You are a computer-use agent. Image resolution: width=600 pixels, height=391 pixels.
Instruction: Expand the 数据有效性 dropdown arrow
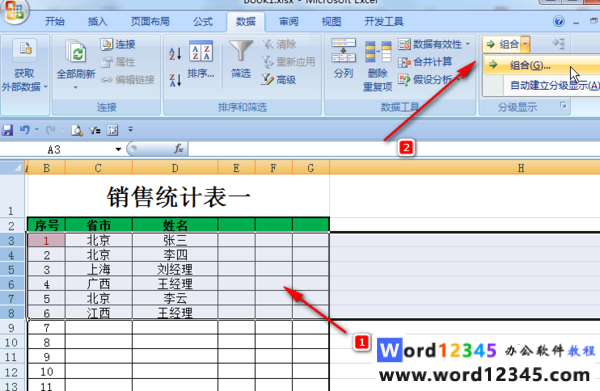coord(468,44)
